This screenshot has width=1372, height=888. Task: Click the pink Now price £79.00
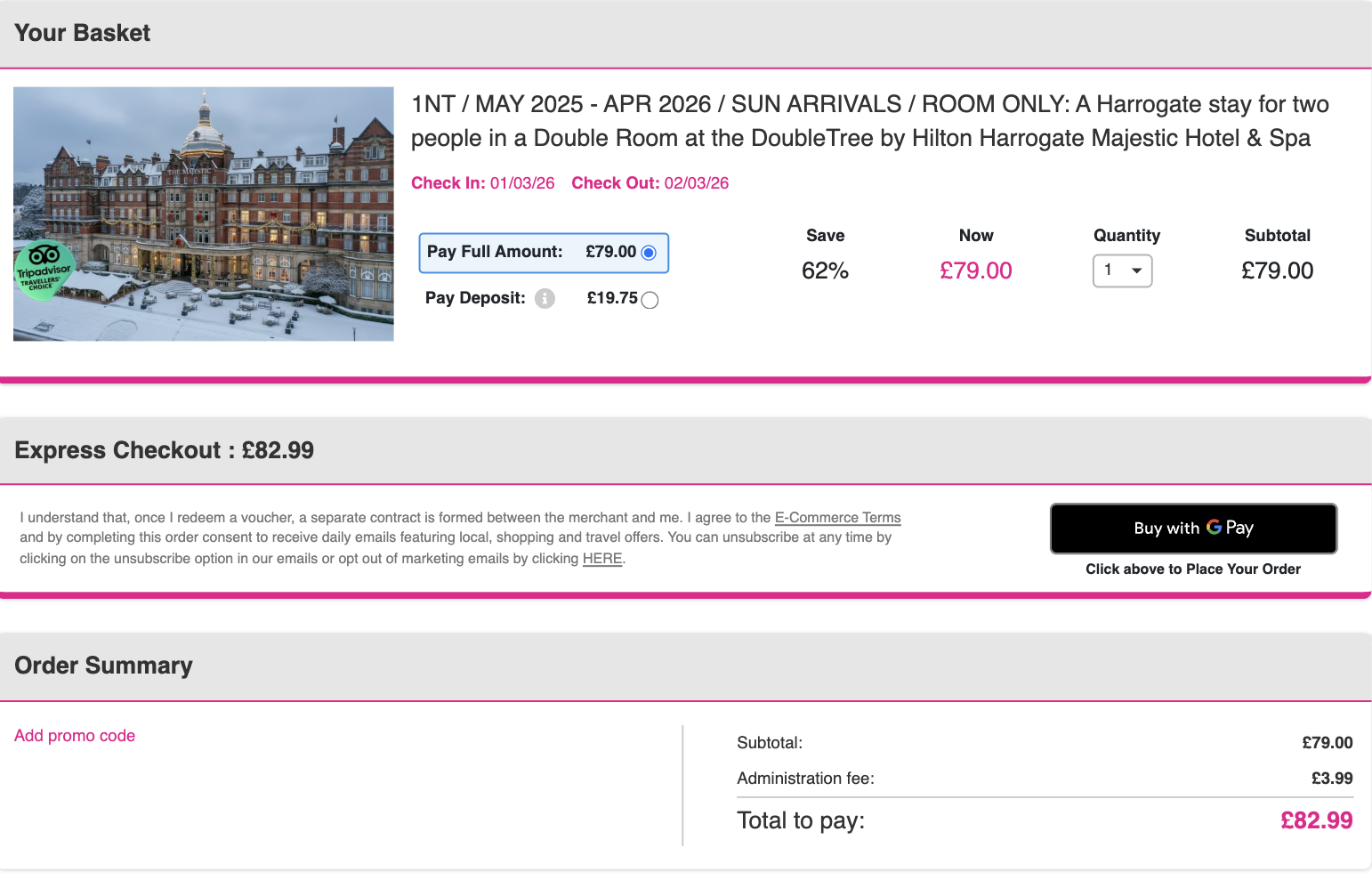[975, 270]
